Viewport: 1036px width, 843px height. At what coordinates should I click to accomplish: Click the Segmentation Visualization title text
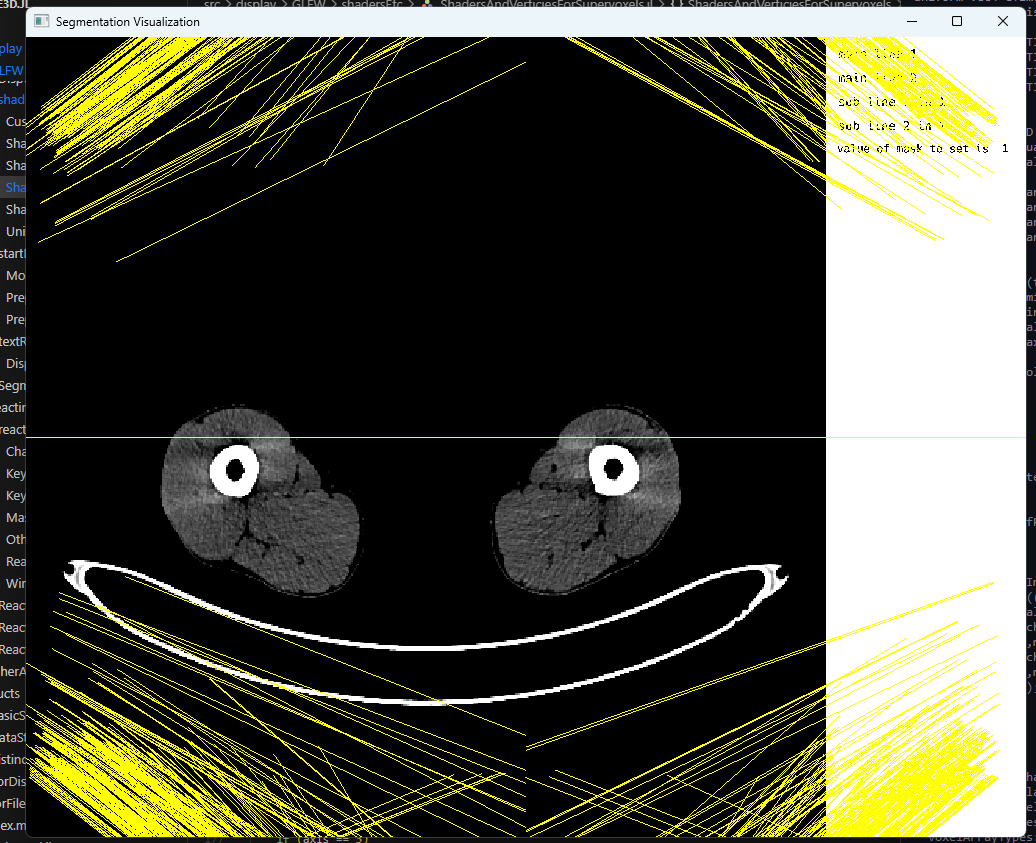127,21
